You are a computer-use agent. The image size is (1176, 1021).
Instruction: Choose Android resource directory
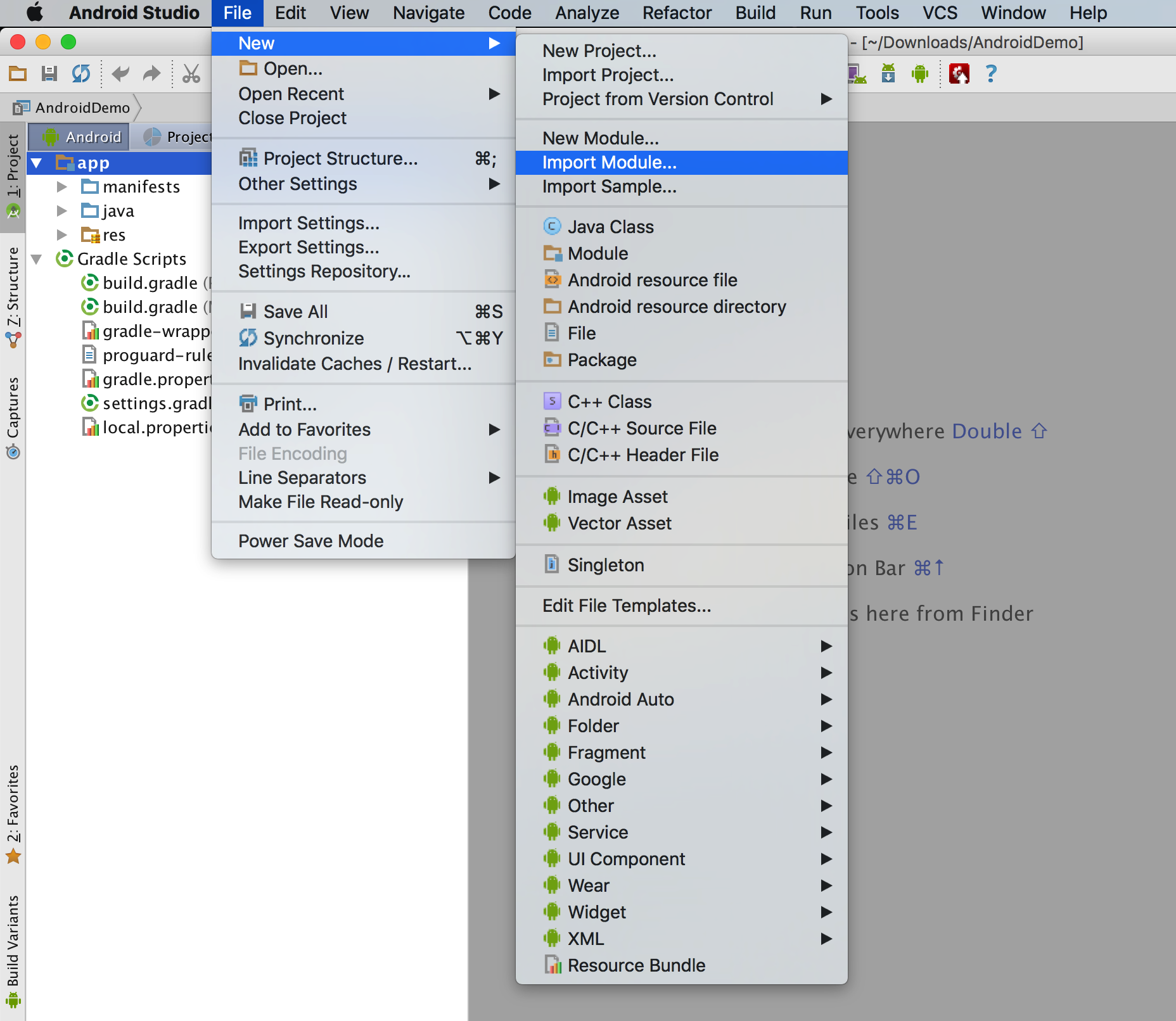pyautogui.click(x=682, y=307)
